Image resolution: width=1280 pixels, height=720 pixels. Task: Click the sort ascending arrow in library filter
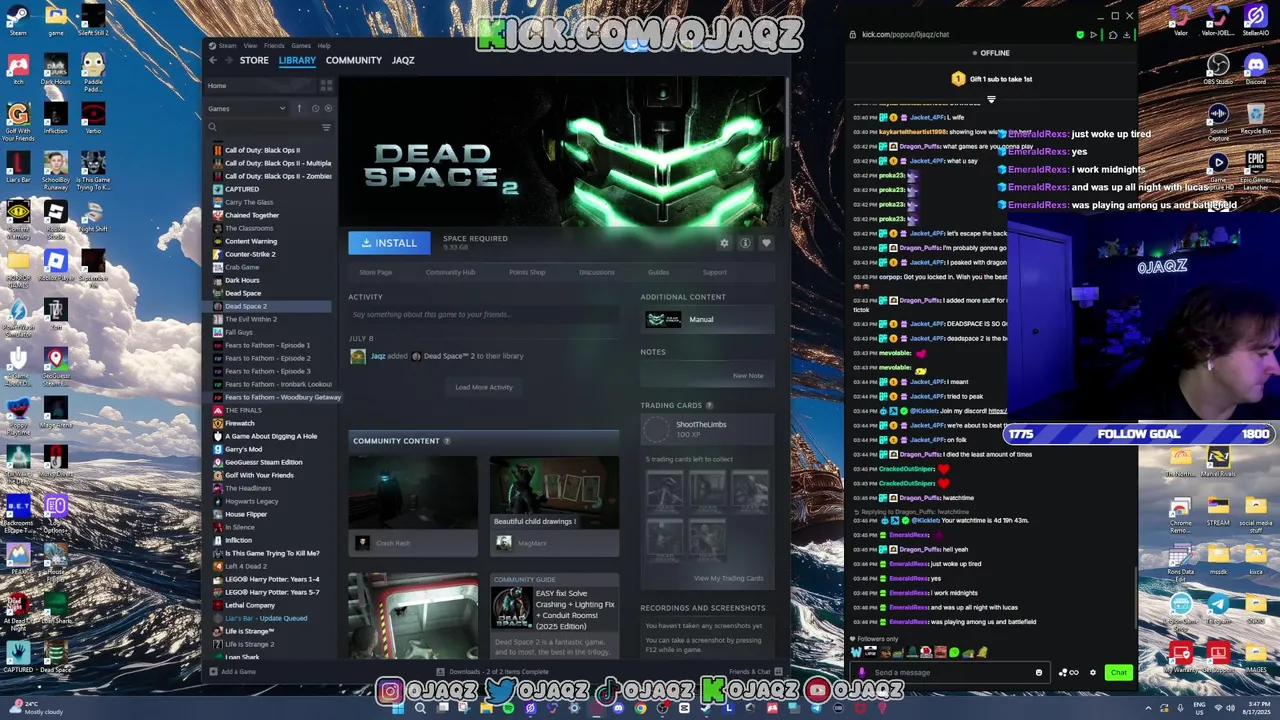(299, 108)
